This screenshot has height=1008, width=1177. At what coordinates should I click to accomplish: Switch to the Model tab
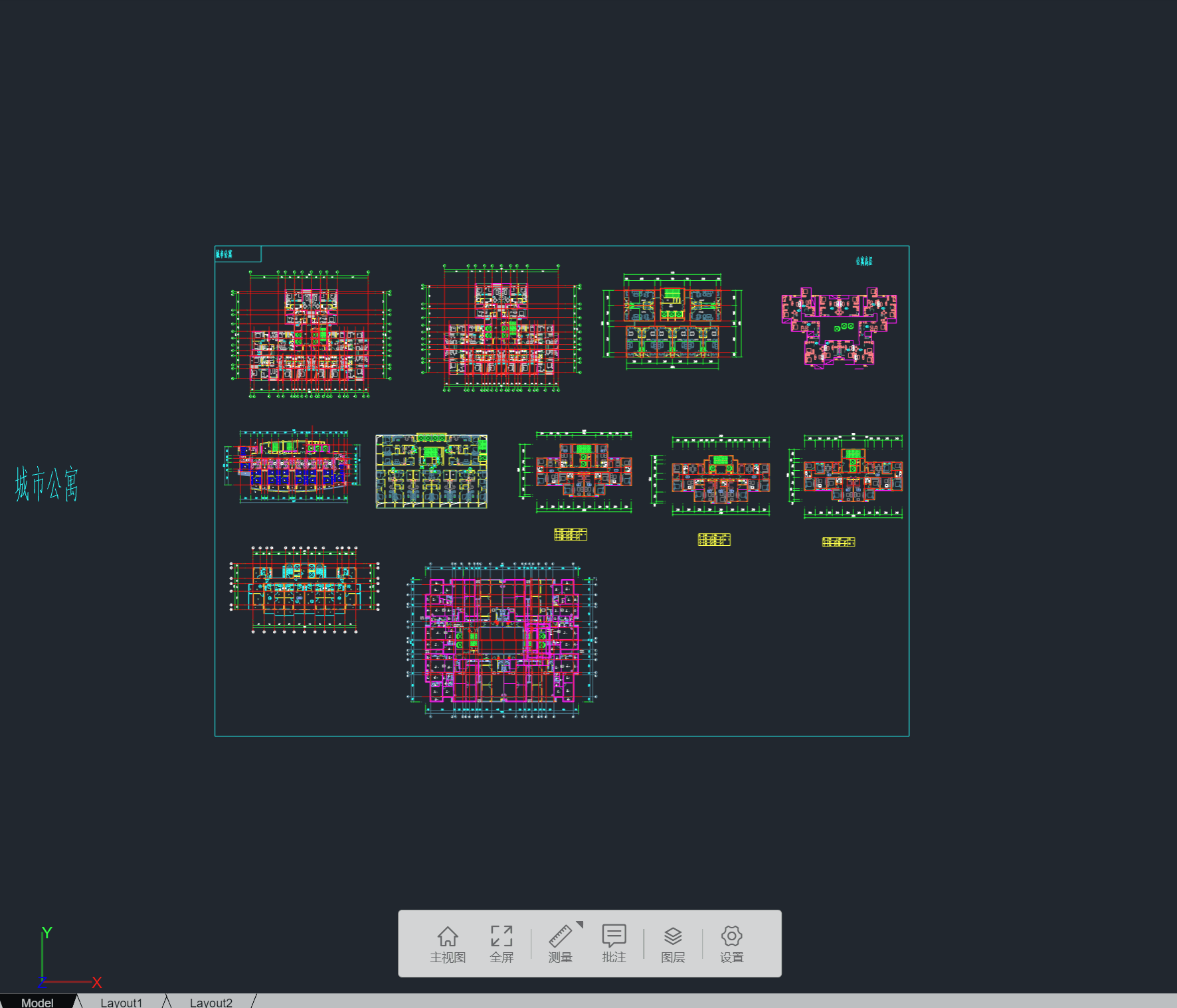(x=37, y=1002)
